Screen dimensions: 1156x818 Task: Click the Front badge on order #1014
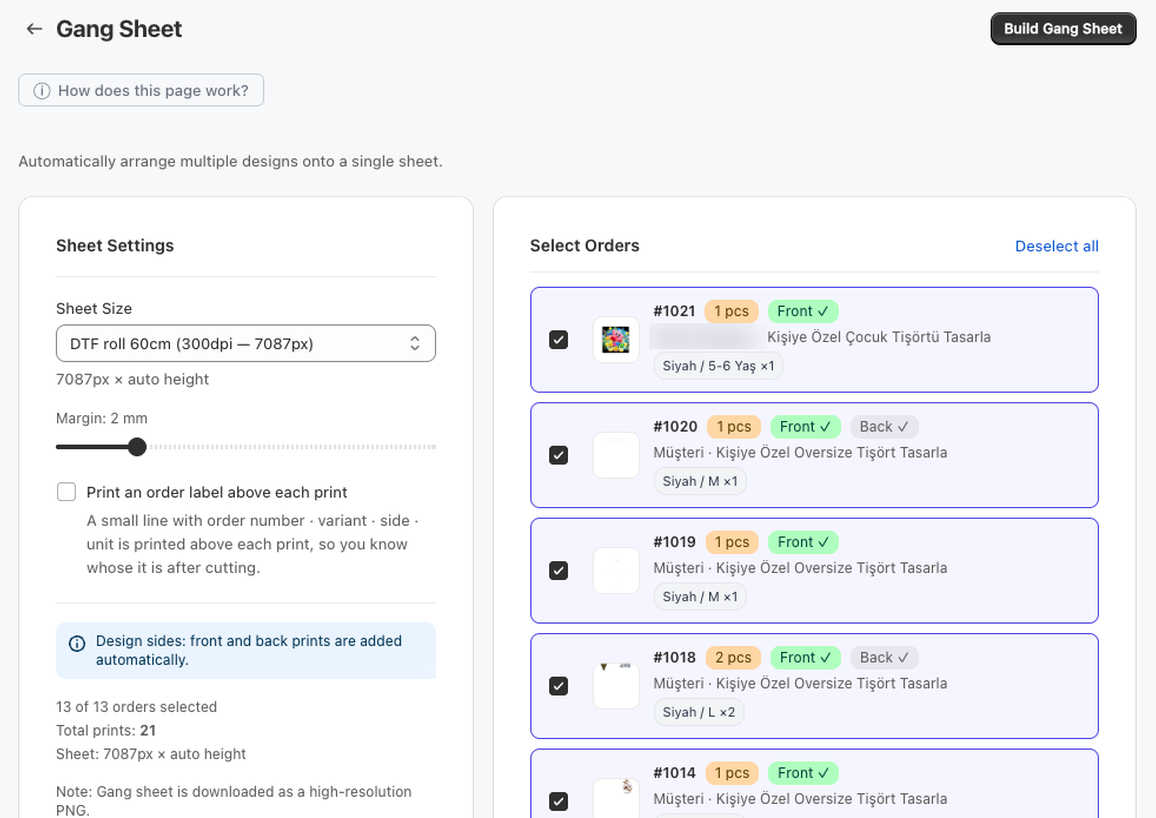point(803,773)
